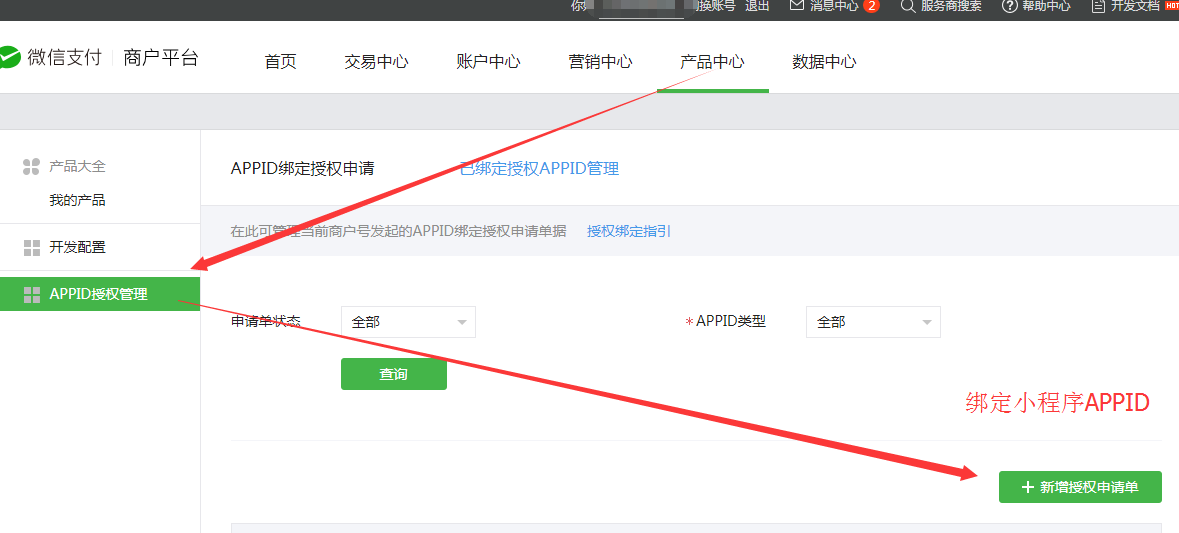Click 消息中心 link

835,6
